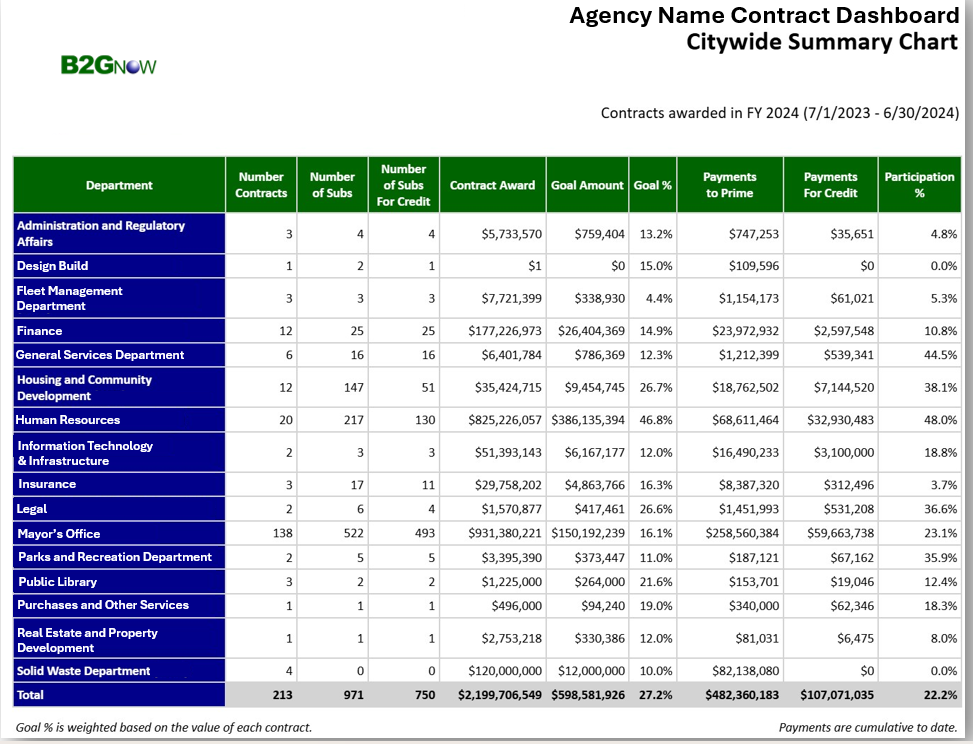This screenshot has height=744, width=973.
Task: Select the Human Resources department label
Action: click(x=68, y=420)
